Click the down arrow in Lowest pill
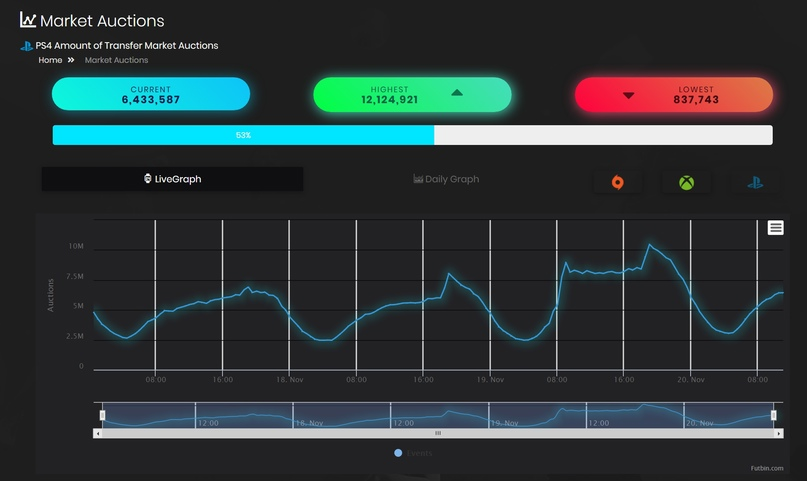The image size is (807, 481). (x=628, y=95)
